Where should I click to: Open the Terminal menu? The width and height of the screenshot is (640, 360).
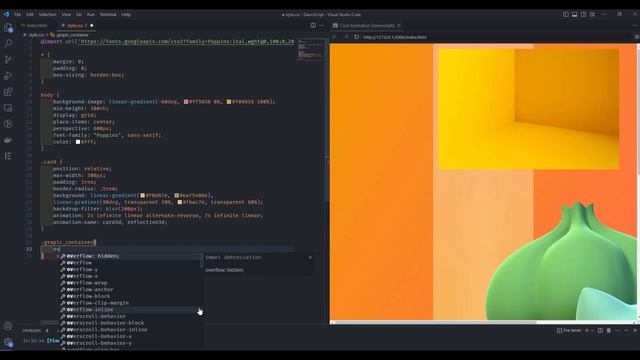[108, 14]
